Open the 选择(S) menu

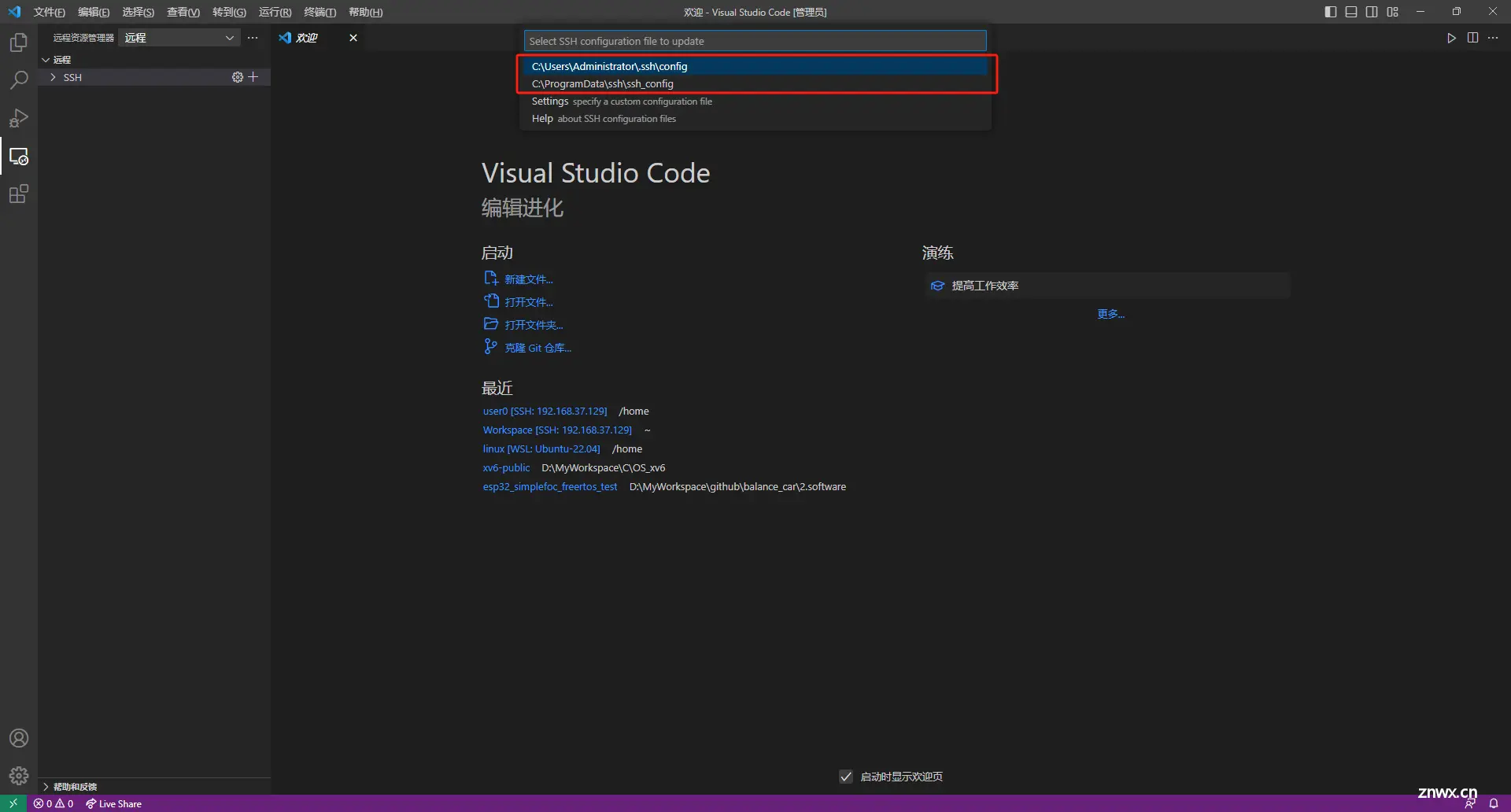[x=138, y=12]
